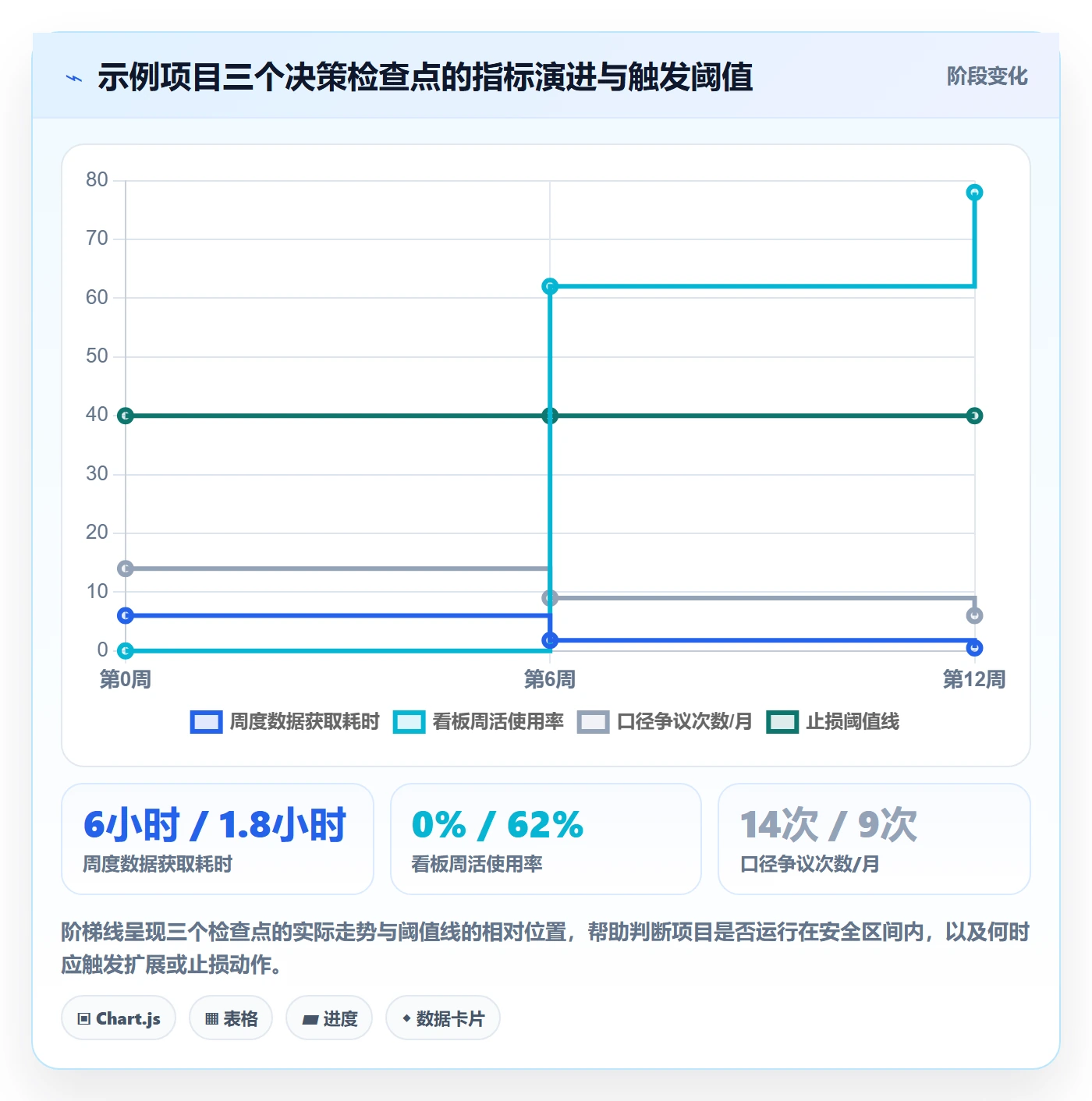Viewport: 1092px width, 1101px height.
Task: Select the 表格 tag
Action: click(231, 1018)
